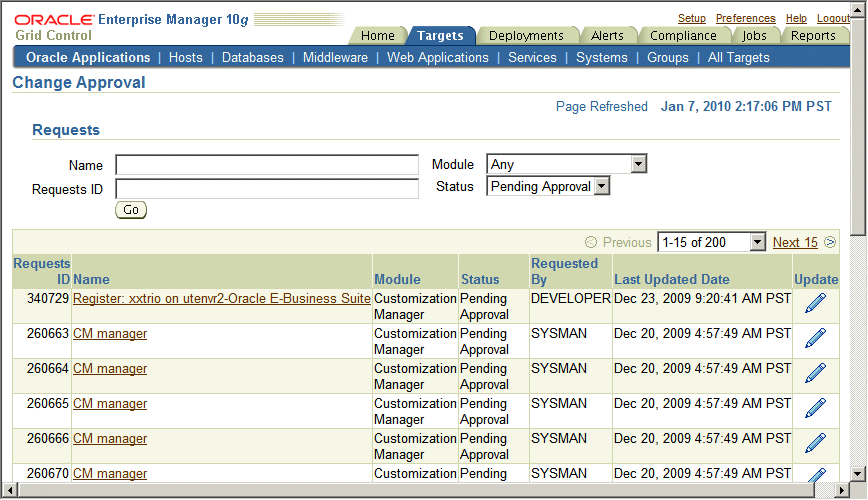Open the Compliance tab

(x=683, y=35)
